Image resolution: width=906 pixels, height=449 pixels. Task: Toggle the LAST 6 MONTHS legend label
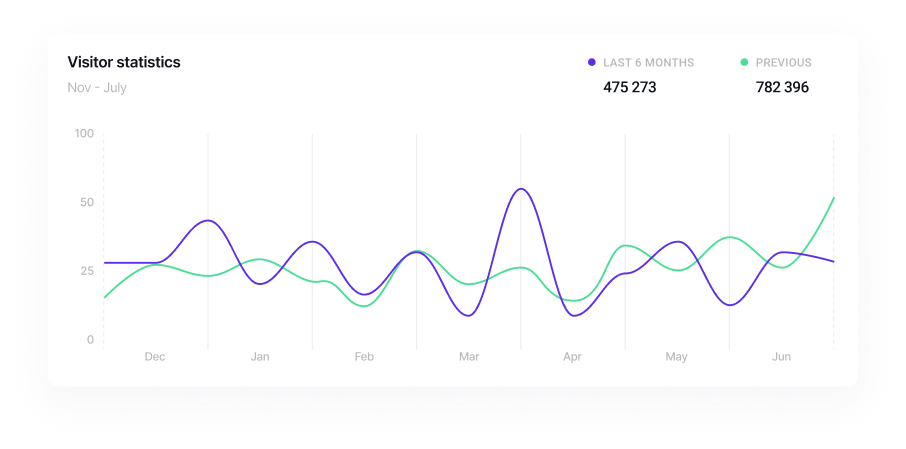click(648, 63)
